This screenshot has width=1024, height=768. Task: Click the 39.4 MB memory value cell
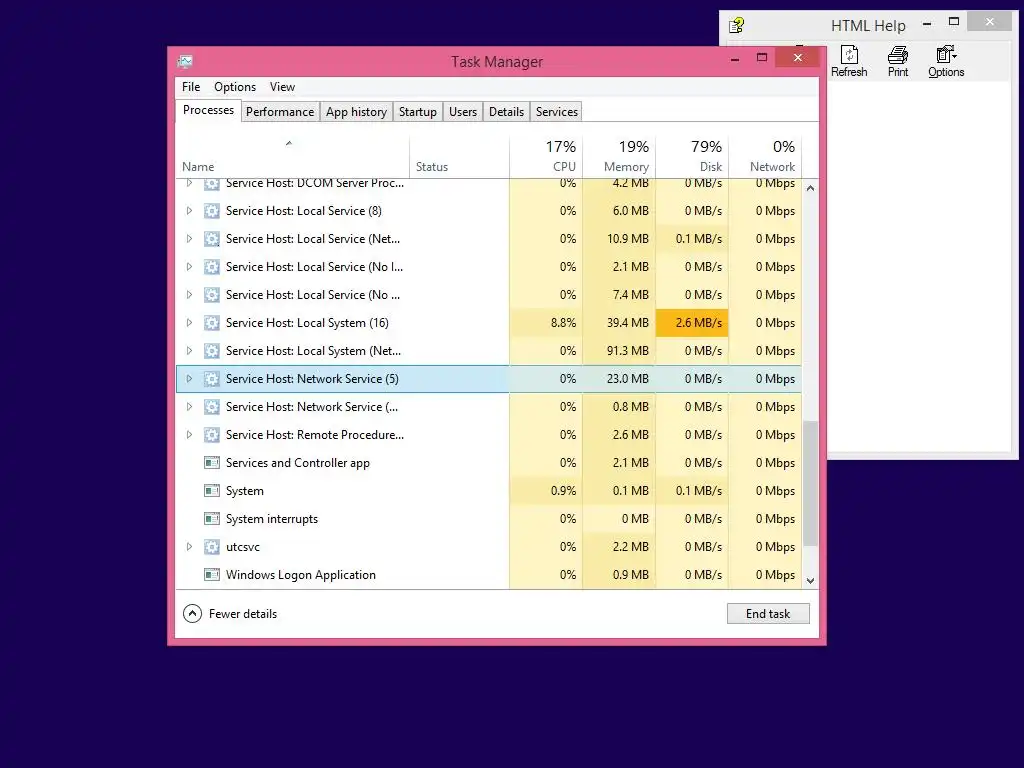click(619, 323)
